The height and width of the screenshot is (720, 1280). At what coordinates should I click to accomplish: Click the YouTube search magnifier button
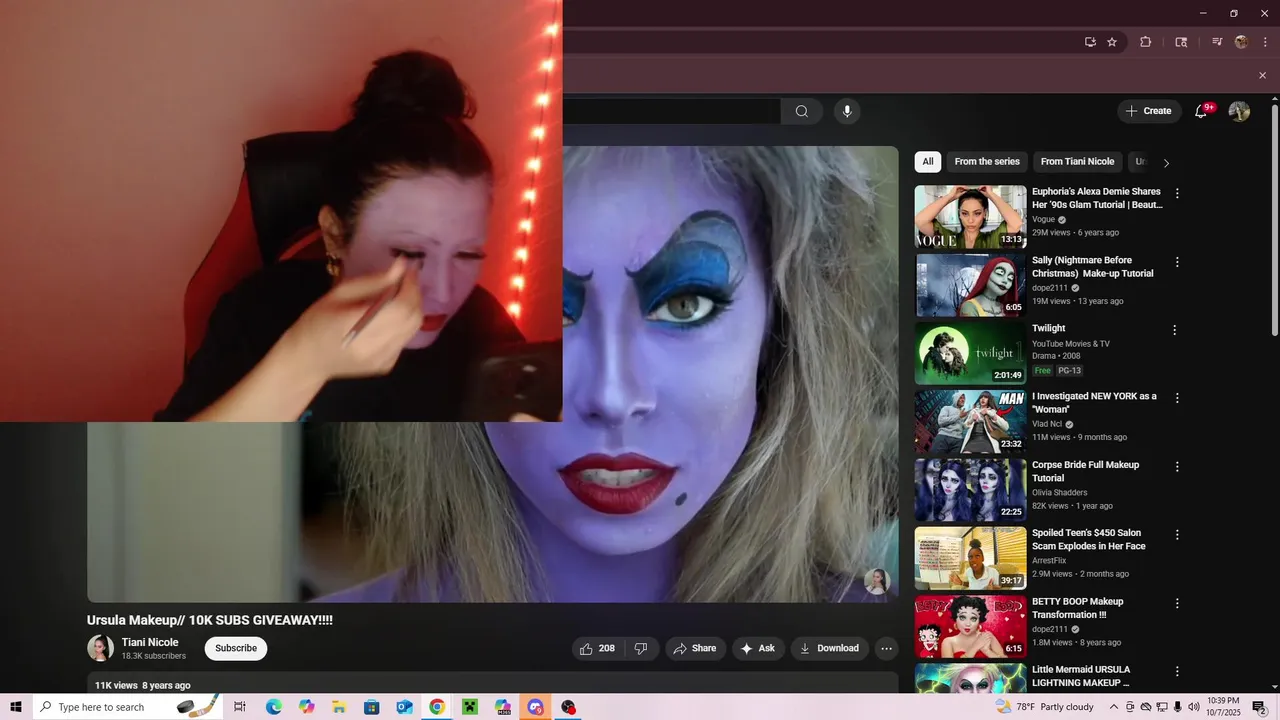tap(801, 111)
